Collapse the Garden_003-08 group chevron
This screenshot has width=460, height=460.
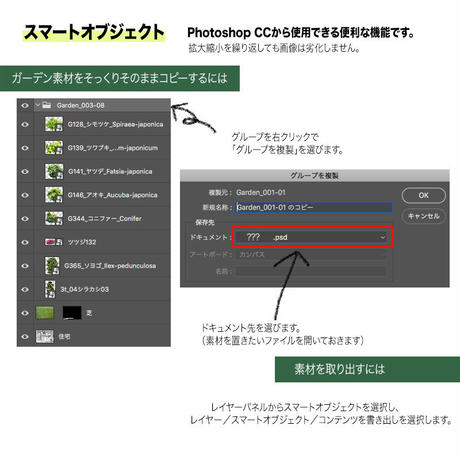click(38, 105)
